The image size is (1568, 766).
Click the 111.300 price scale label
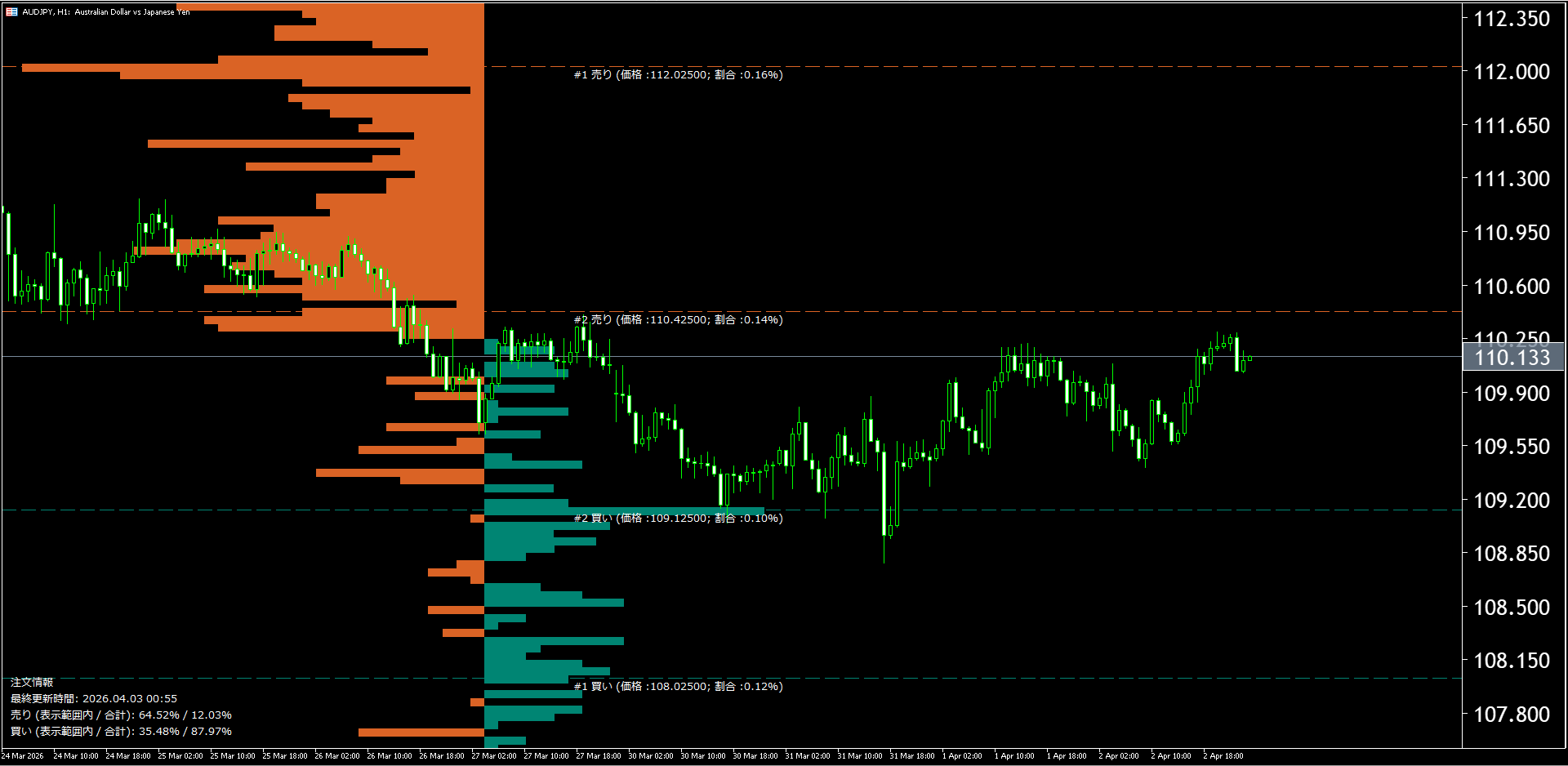[x=1512, y=179]
